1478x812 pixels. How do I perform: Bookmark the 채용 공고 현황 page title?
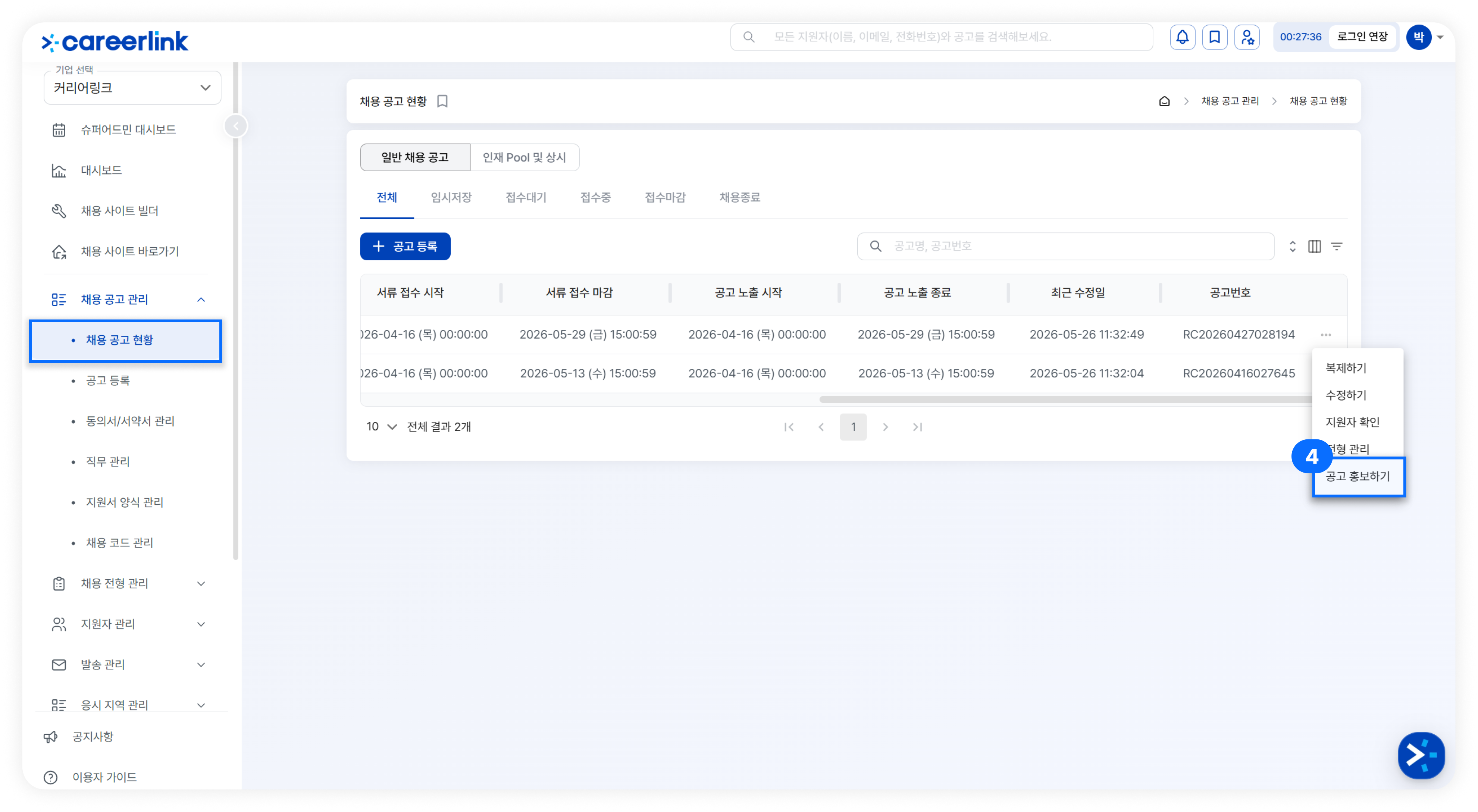tap(442, 101)
